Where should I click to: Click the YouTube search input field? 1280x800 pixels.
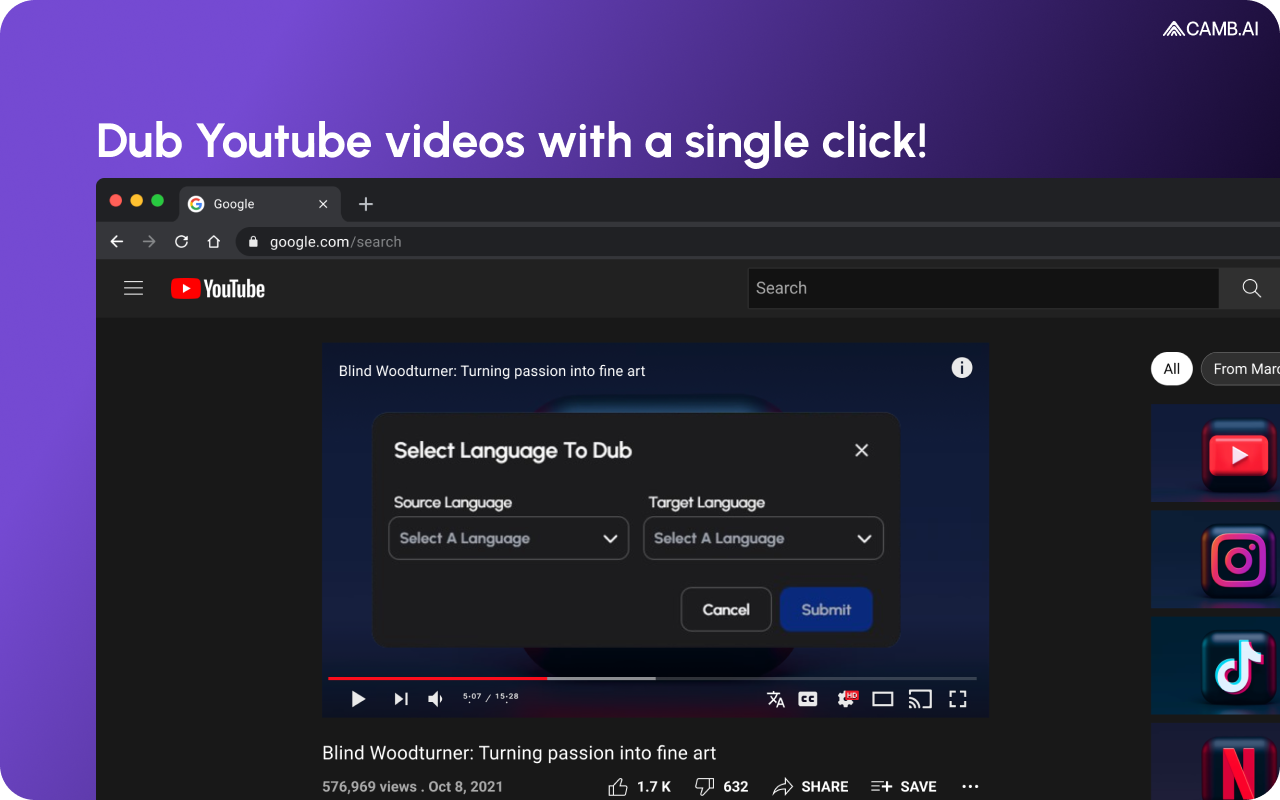(983, 288)
